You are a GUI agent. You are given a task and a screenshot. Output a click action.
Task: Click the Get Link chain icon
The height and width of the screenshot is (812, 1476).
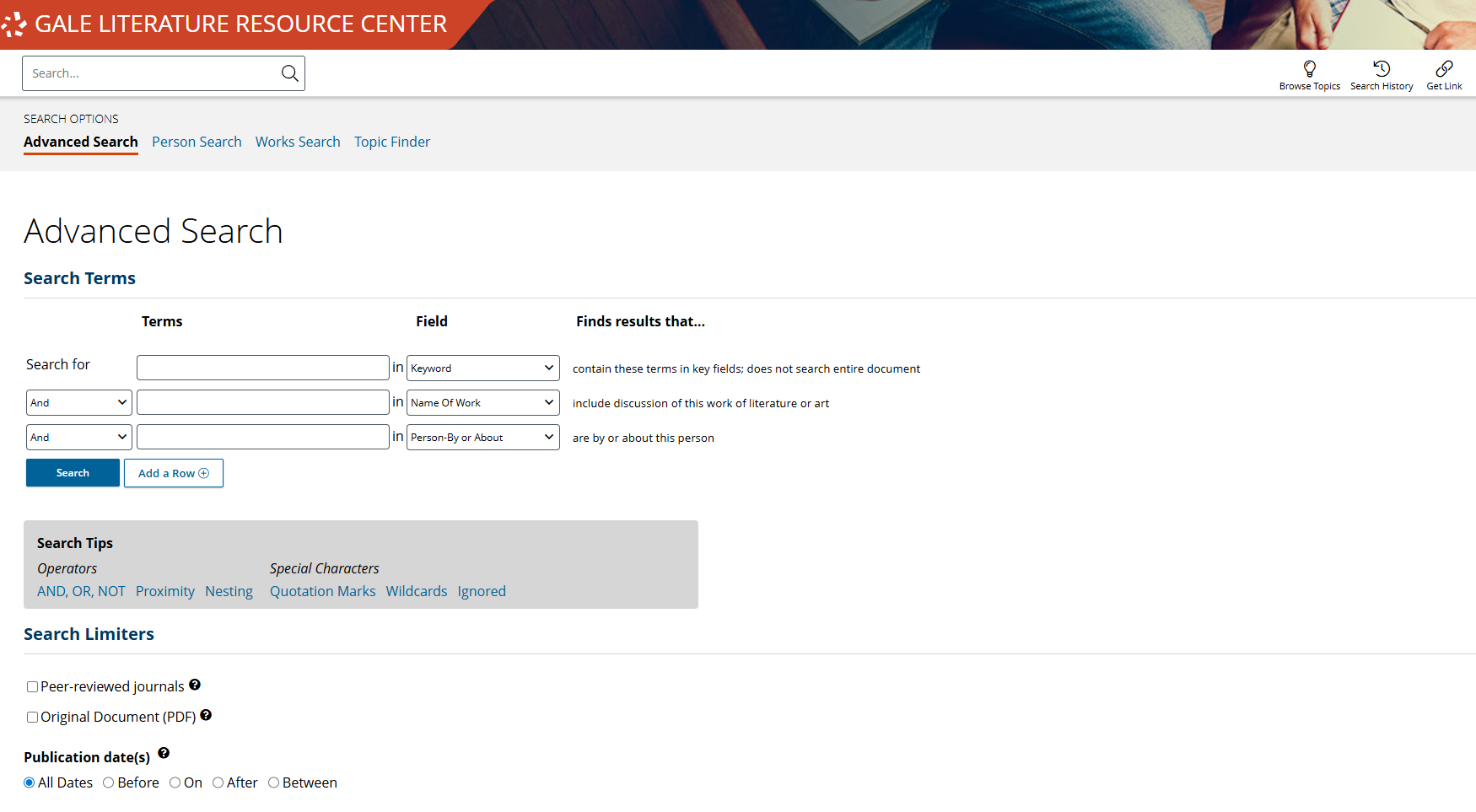pos(1444,68)
